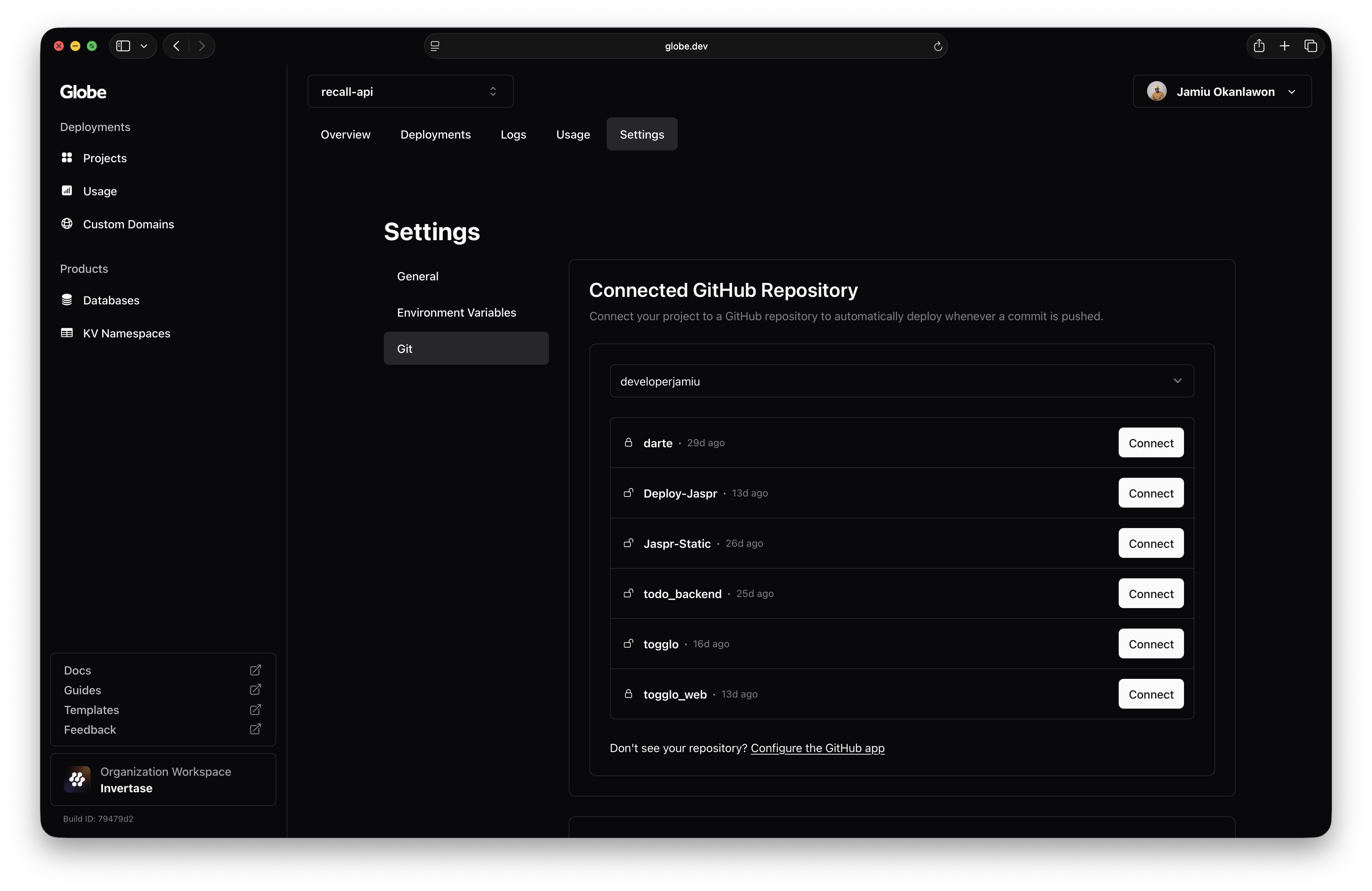The image size is (1372, 891).
Task: Switch to the Logs tab
Action: click(x=513, y=134)
